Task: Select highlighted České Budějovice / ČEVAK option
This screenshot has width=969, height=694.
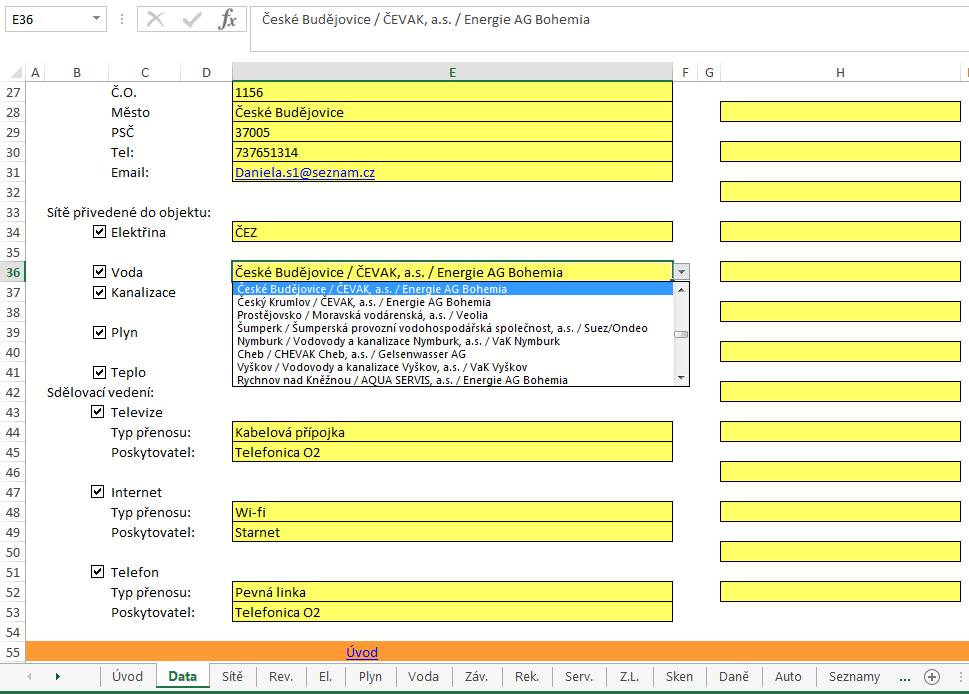Action: pyautogui.click(x=453, y=289)
